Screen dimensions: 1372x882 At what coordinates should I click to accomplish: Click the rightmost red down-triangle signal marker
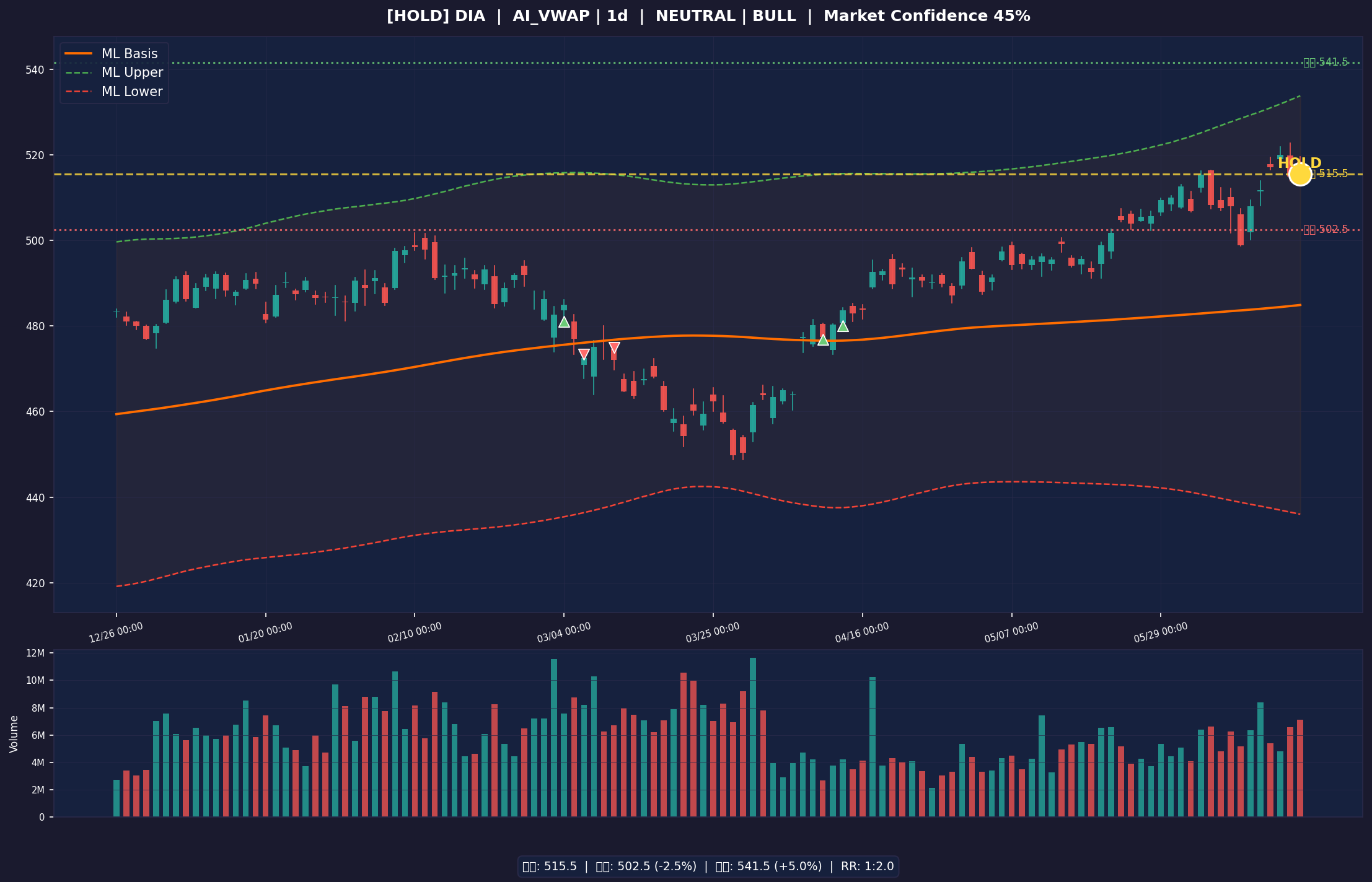[x=614, y=347]
